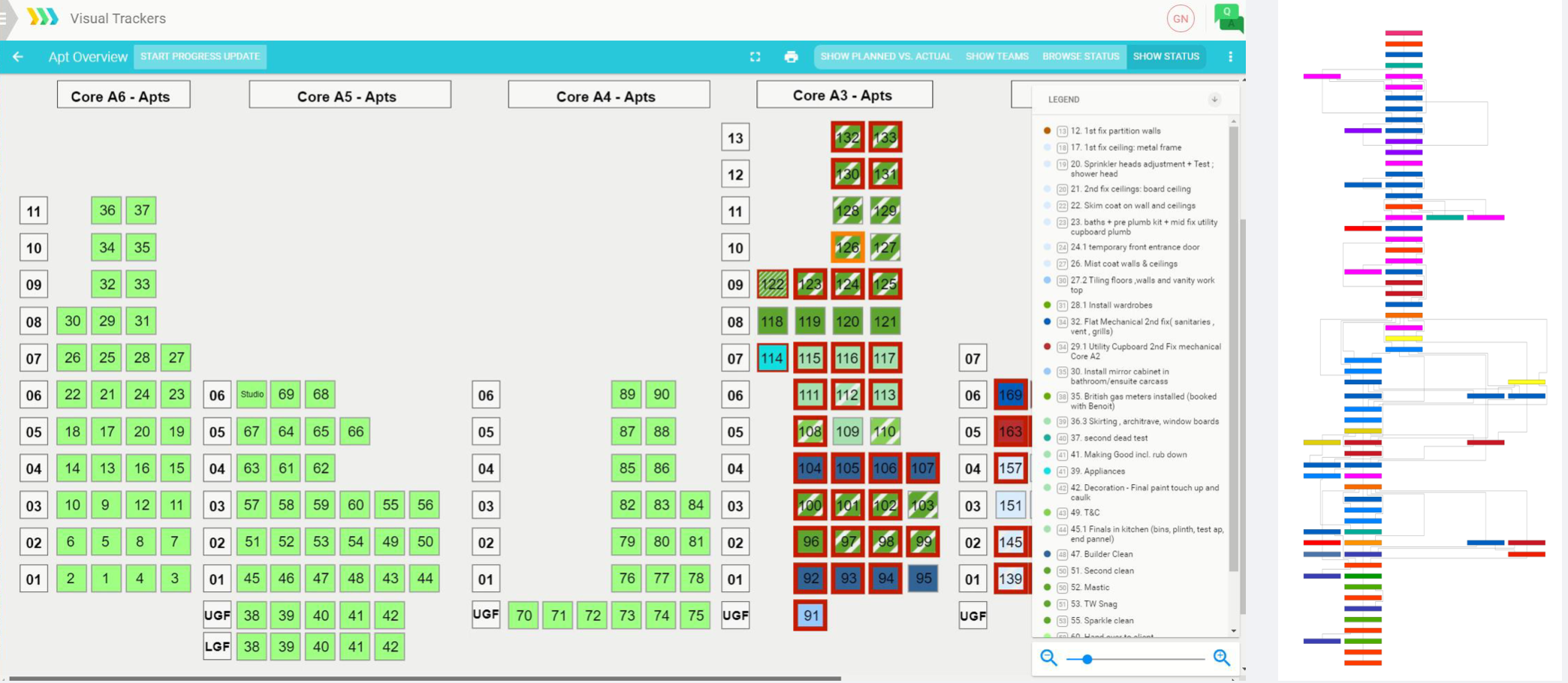Screen dimensions: 1568x683
Task: Click the Start Progress Update button
Action: click(x=200, y=56)
